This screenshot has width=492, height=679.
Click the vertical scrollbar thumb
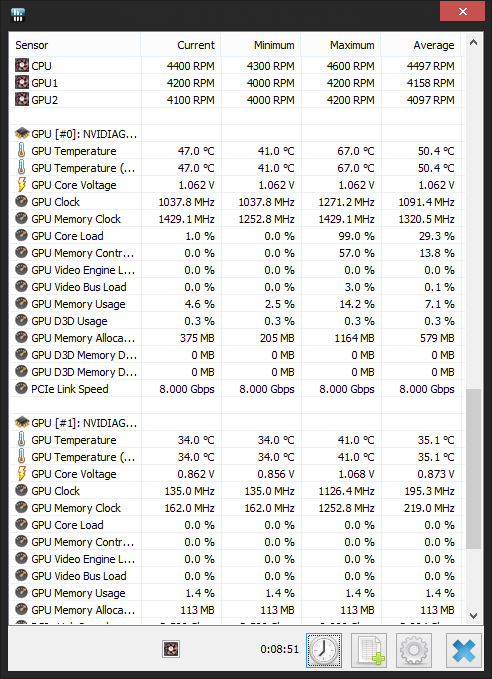click(x=473, y=469)
